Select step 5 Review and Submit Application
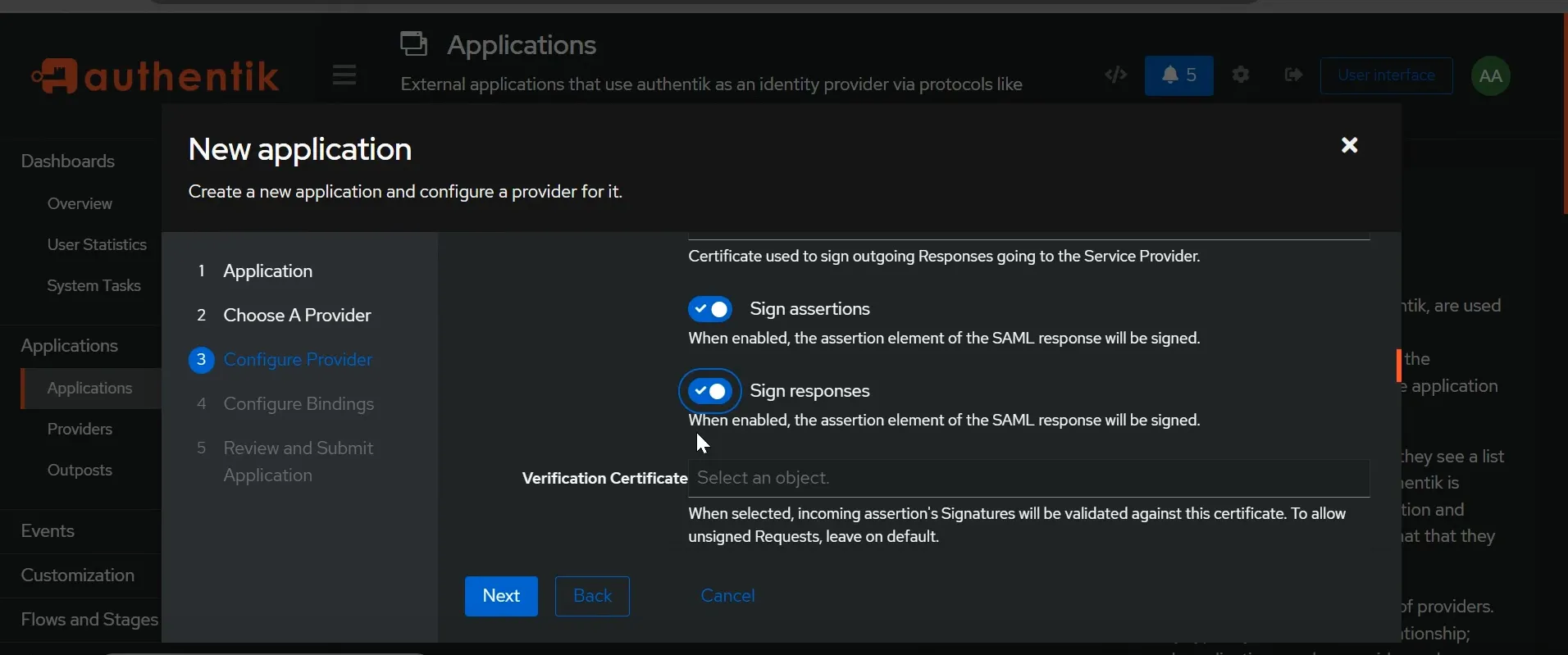Screen dimensions: 1568x655 click(x=286, y=462)
